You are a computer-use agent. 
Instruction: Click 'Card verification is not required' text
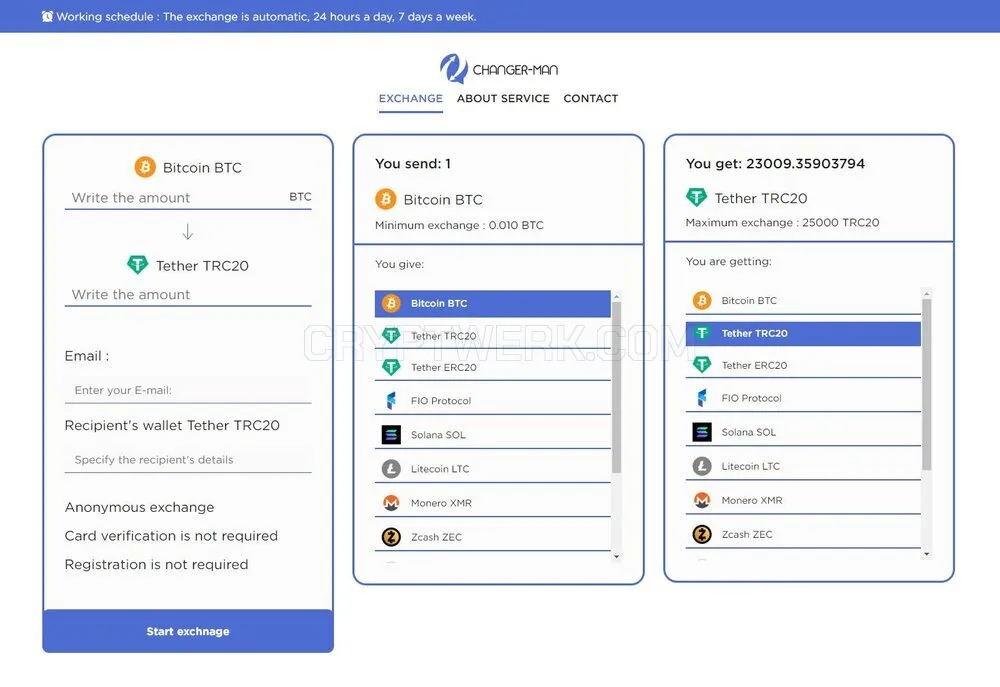click(x=171, y=536)
